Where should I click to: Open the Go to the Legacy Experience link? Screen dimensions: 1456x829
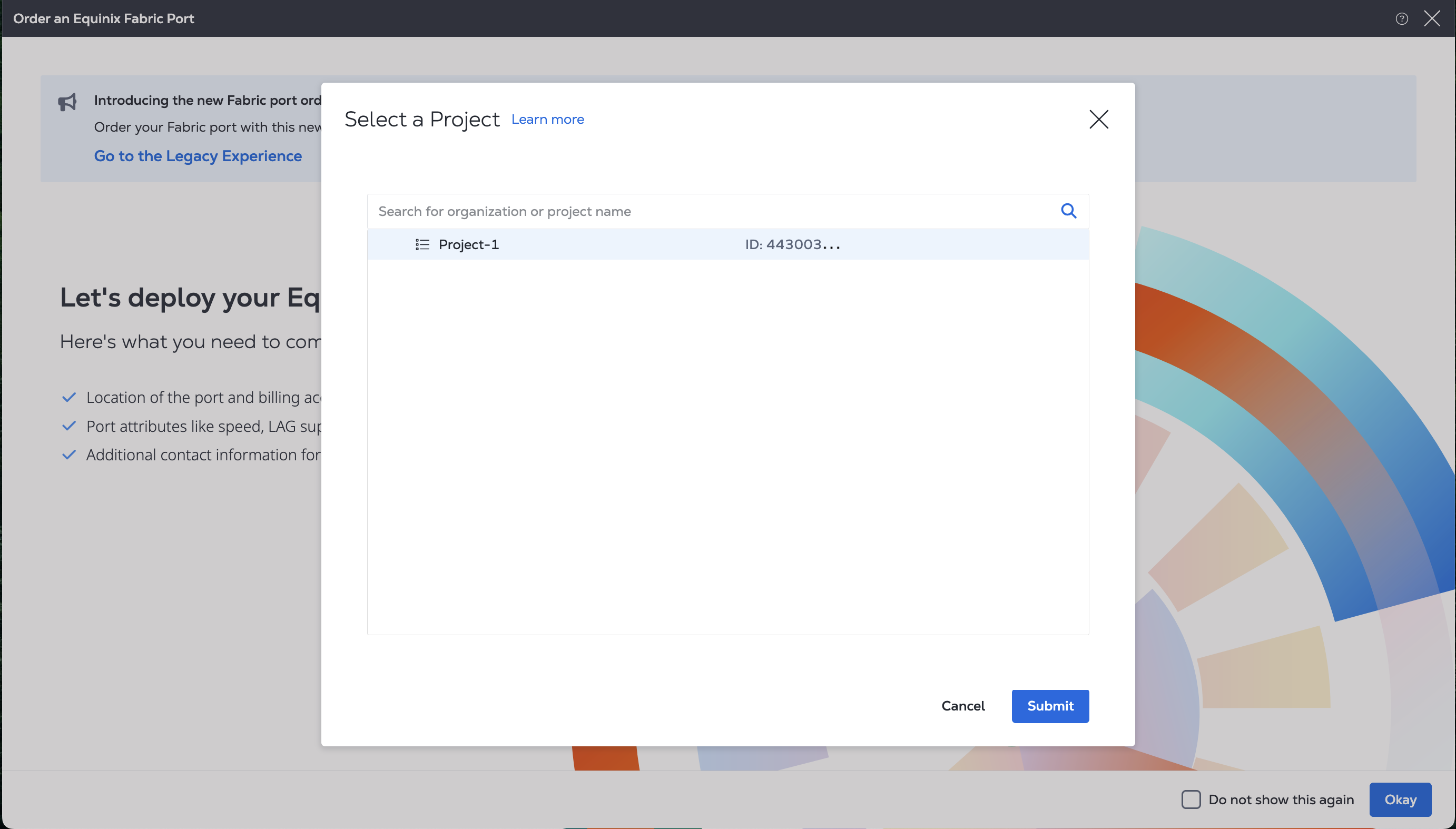click(198, 156)
